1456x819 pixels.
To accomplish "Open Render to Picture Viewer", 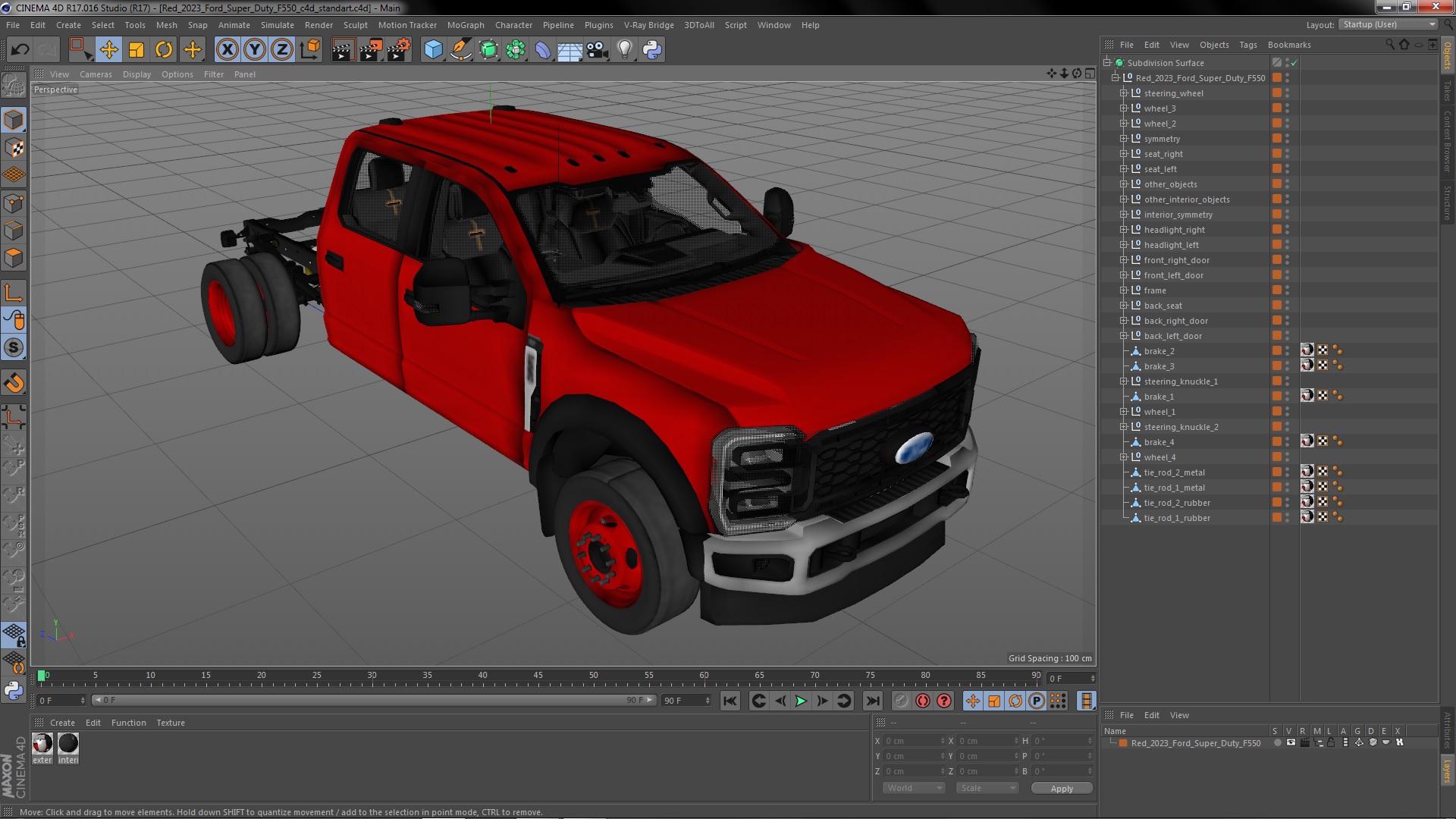I will click(x=370, y=50).
